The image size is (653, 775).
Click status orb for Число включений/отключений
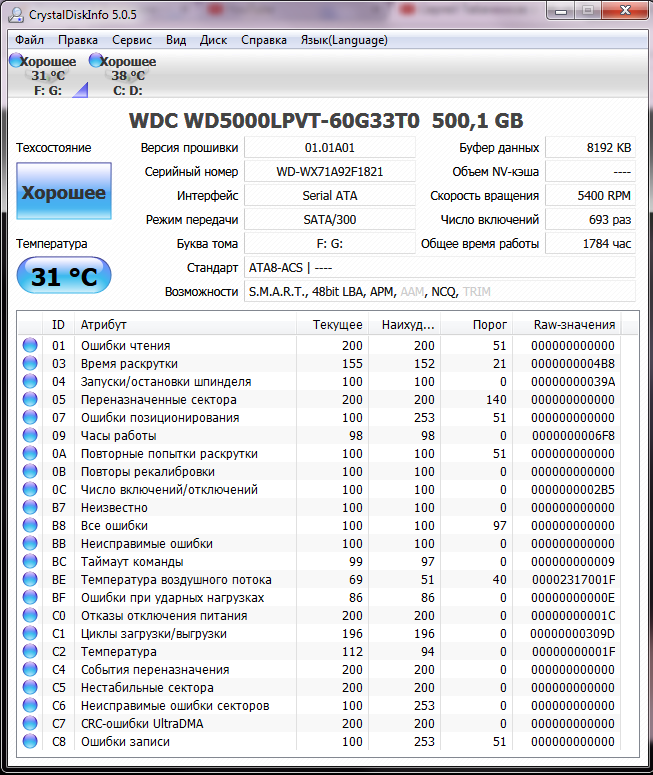[x=30, y=489]
